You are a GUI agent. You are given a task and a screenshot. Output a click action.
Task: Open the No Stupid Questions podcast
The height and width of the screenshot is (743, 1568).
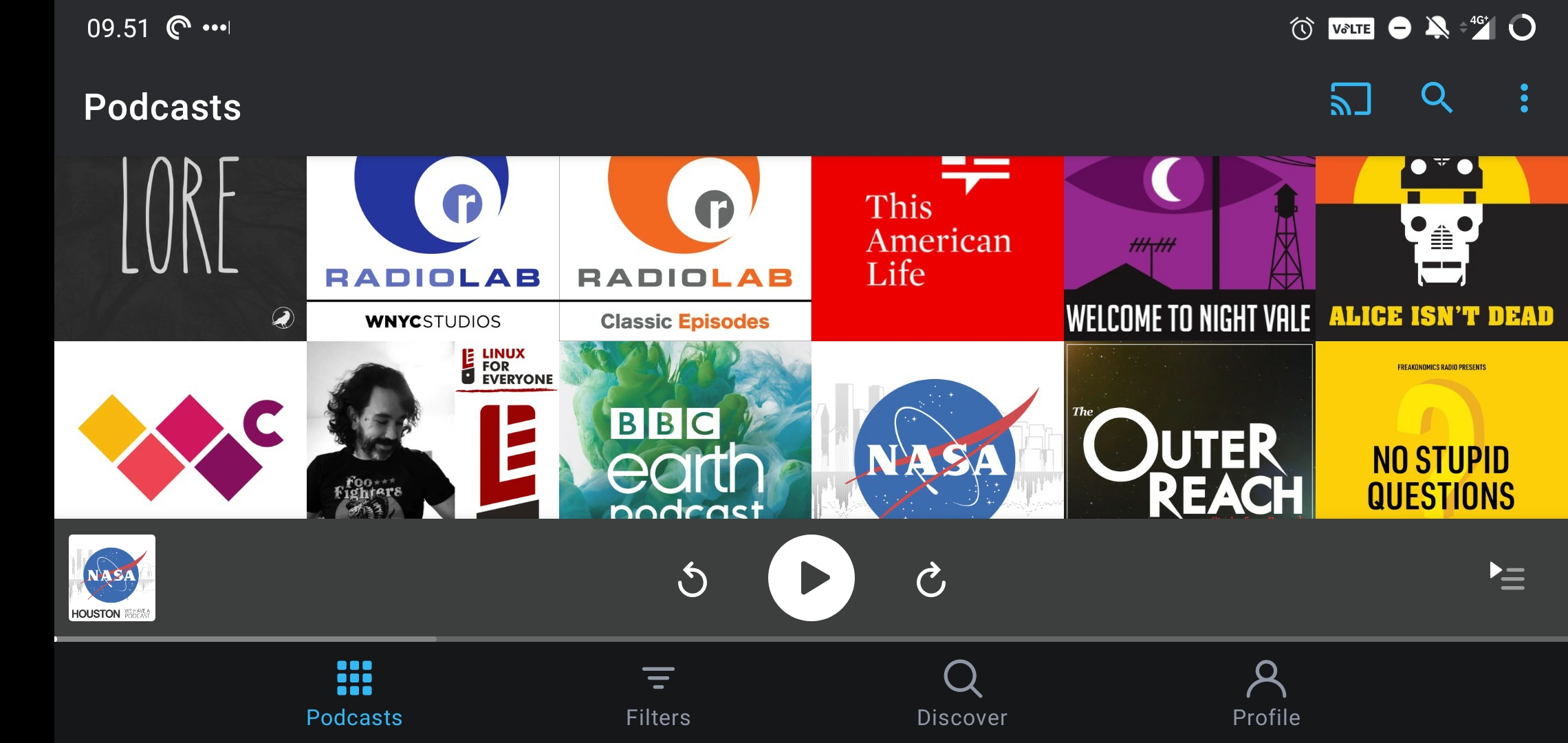1441,430
